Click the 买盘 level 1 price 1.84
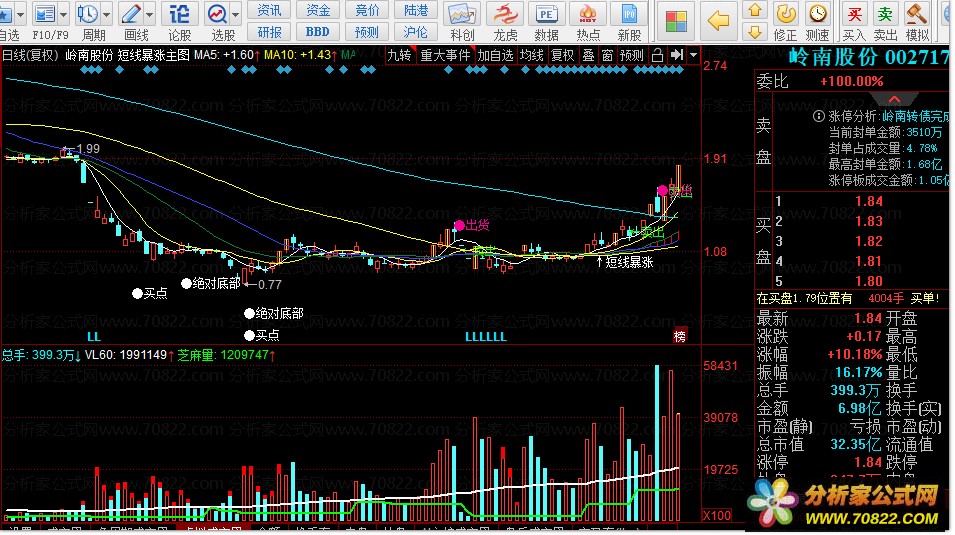Screen dimensions: 955x535 [869, 202]
